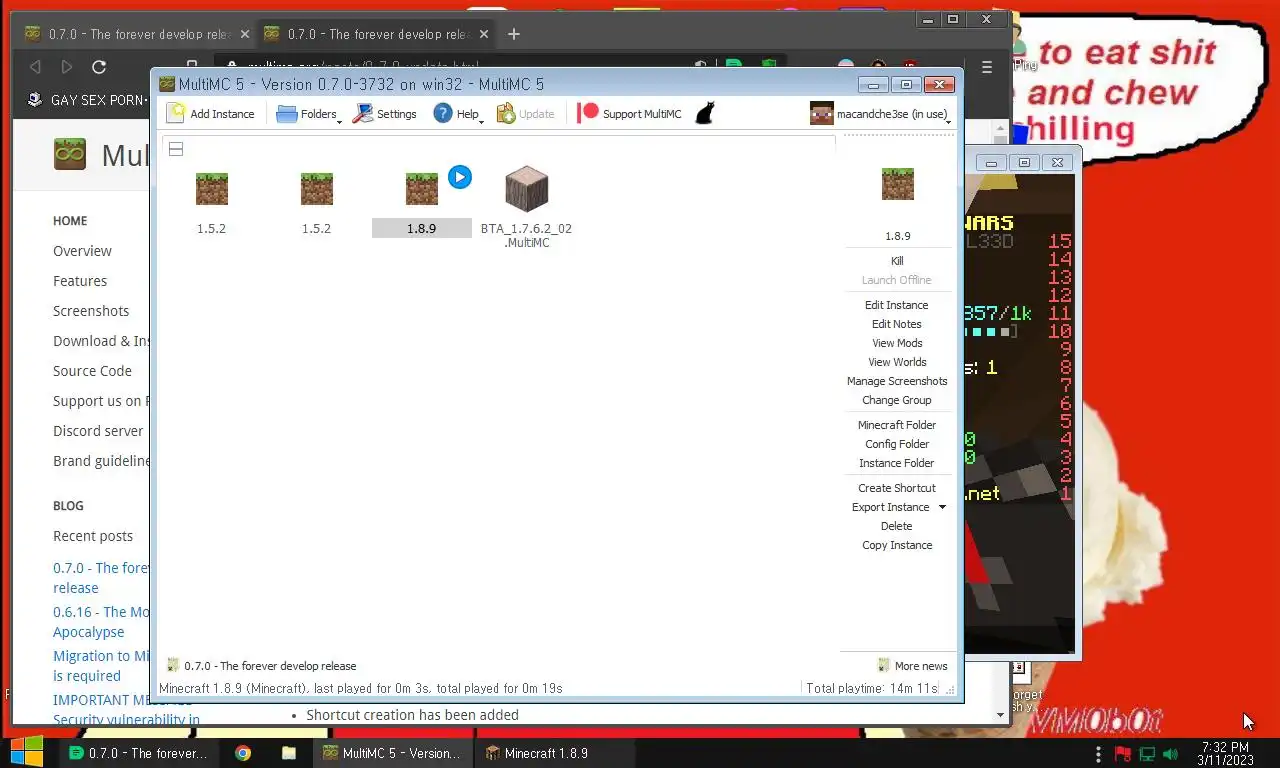Show hidden tray icons via dots
The image size is (1280, 768).
(x=1098, y=753)
